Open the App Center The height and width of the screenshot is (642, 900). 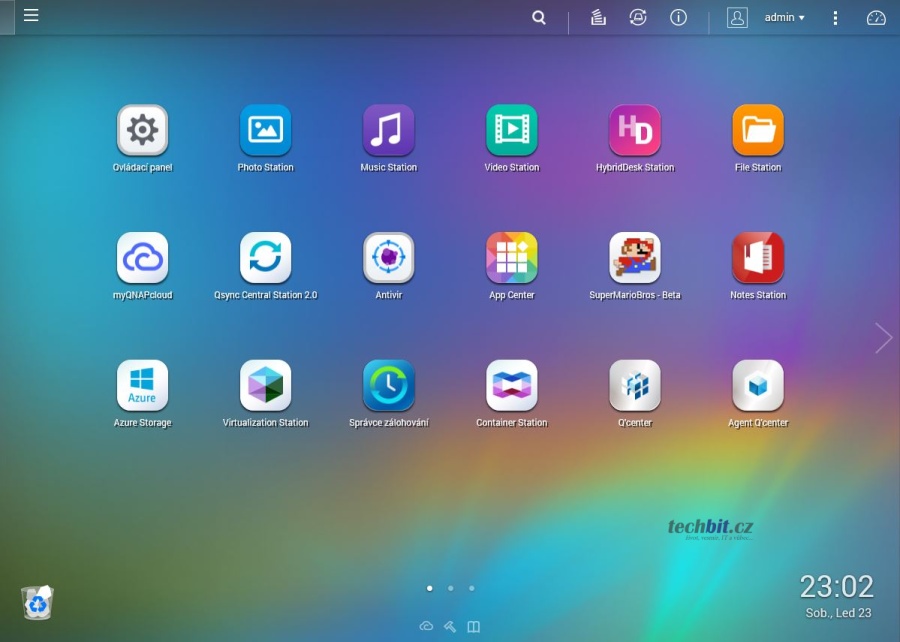coord(511,259)
